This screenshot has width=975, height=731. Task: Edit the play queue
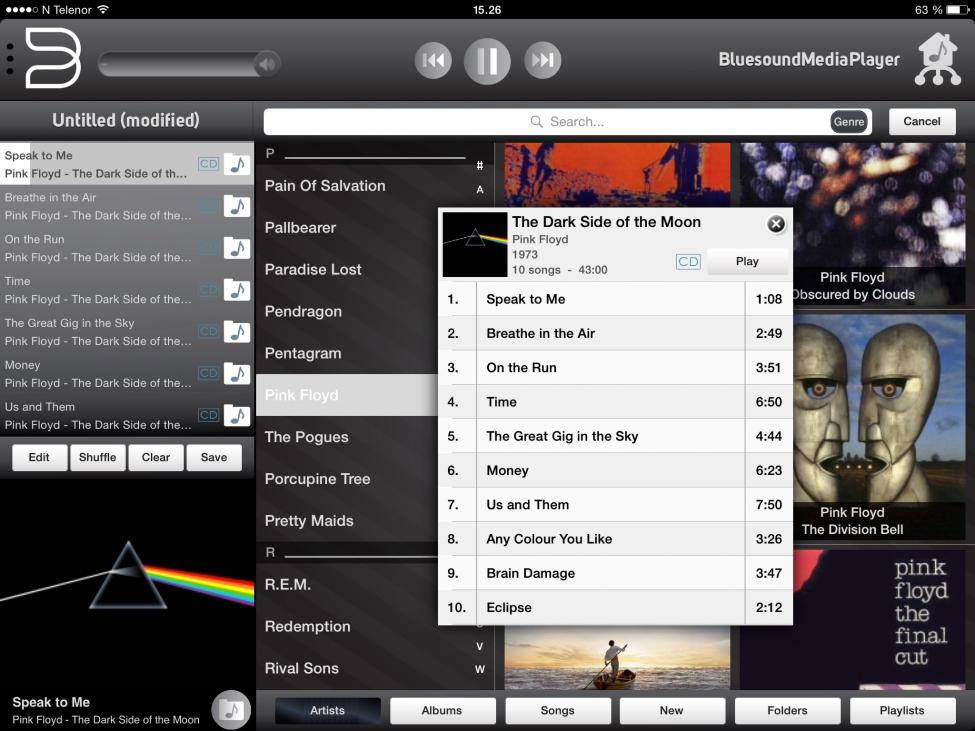(x=39, y=457)
